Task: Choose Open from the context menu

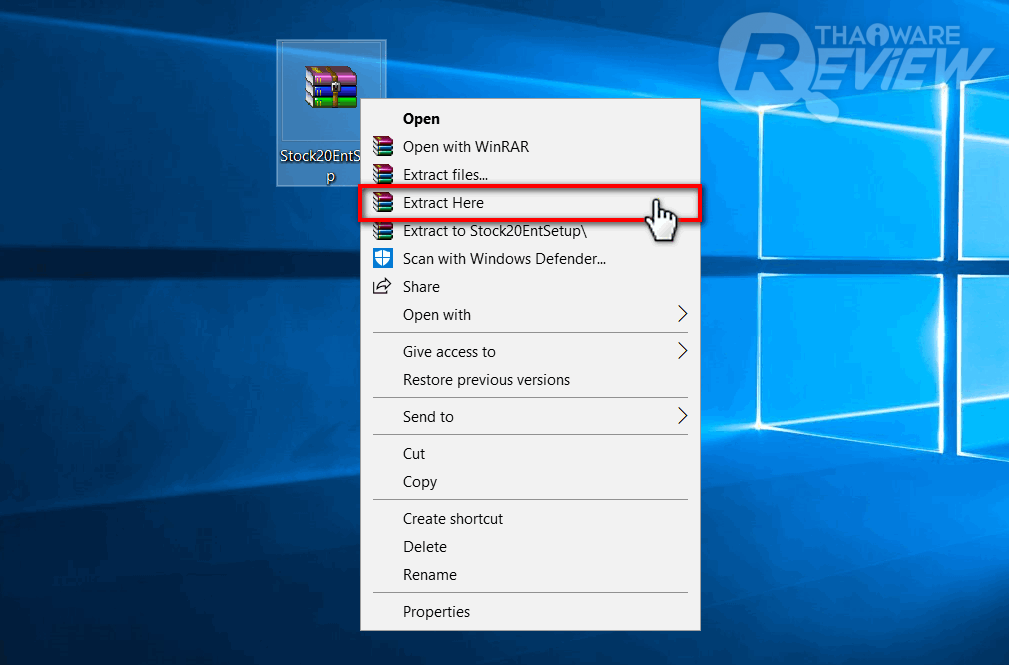Action: [x=530, y=118]
